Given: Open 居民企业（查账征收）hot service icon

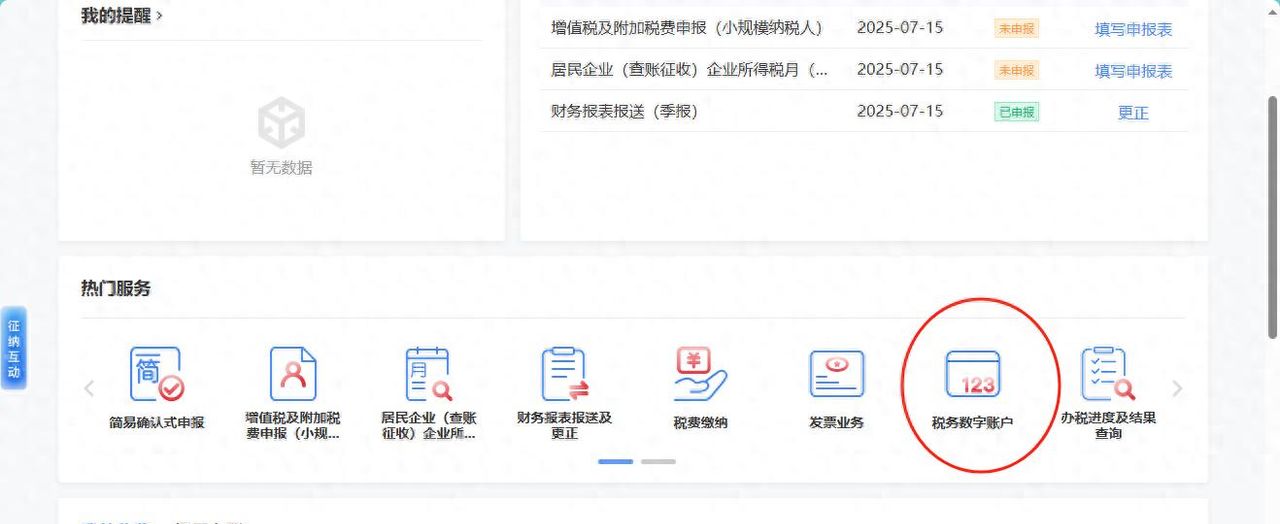Looking at the screenshot, I should [x=428, y=393].
